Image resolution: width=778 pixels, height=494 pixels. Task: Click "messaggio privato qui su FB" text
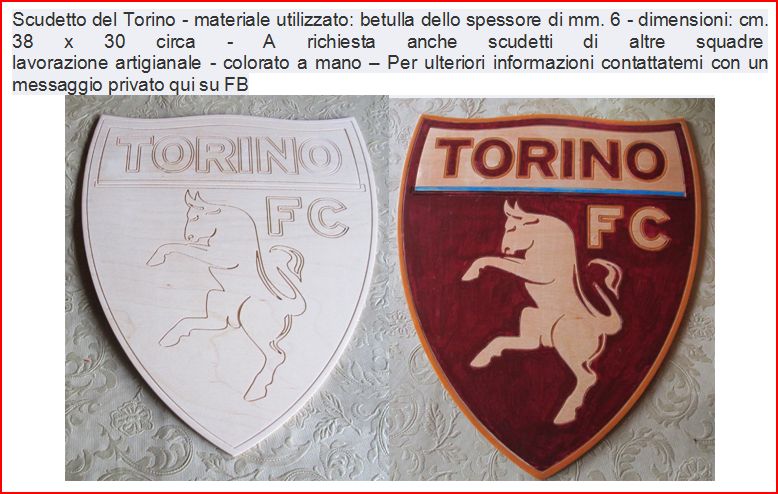[x=130, y=85]
